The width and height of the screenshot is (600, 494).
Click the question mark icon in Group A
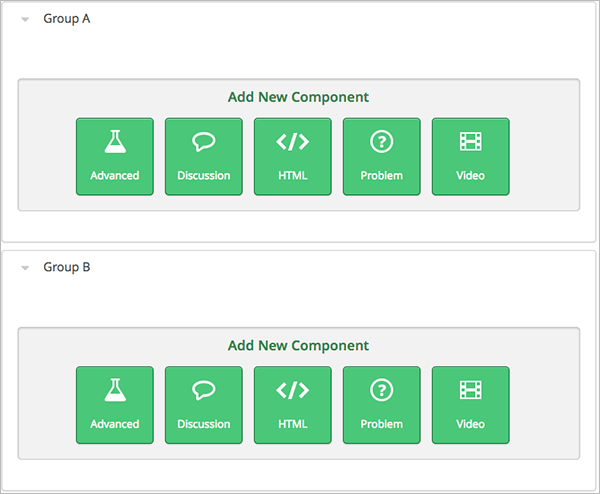coord(381,142)
